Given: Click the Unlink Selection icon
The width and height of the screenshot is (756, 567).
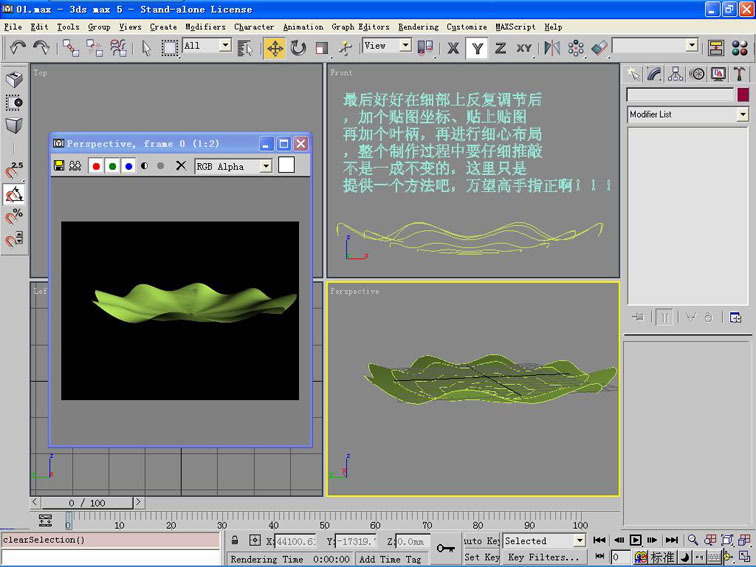Looking at the screenshot, I should coord(94,48).
